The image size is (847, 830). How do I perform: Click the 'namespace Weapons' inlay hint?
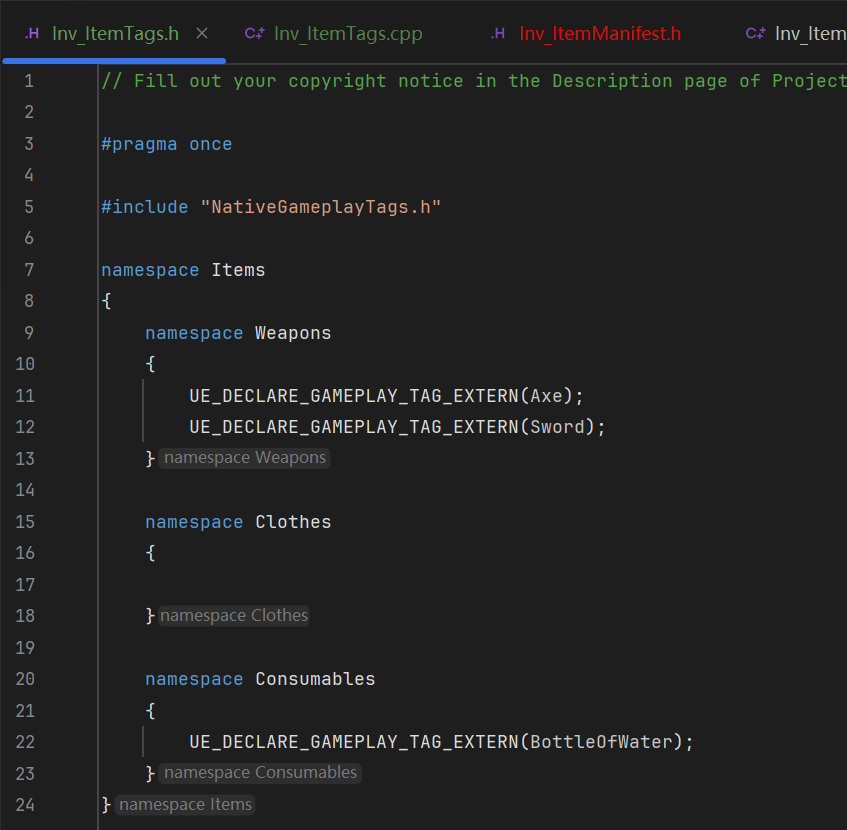coord(244,458)
